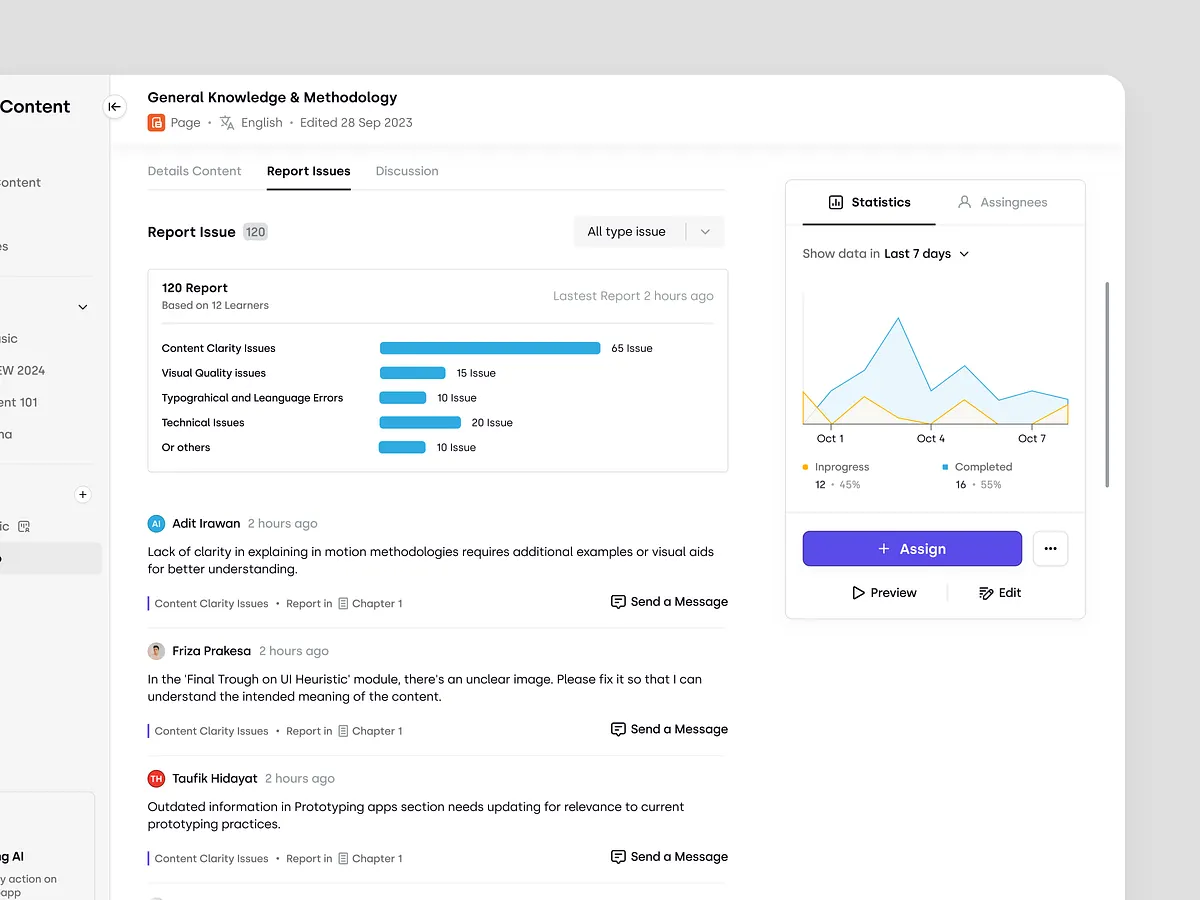
Task: Click the Preview play icon
Action: (x=858, y=592)
